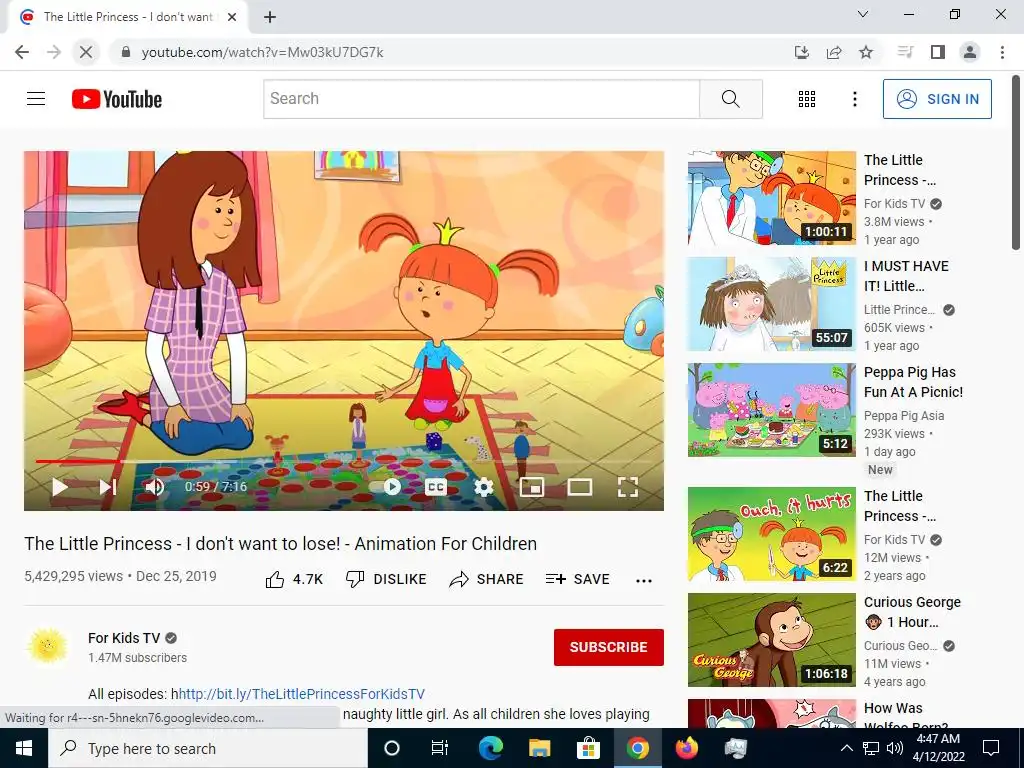Open the Windows Start menu
Image resolution: width=1024 pixels, height=768 pixels.
click(24, 748)
